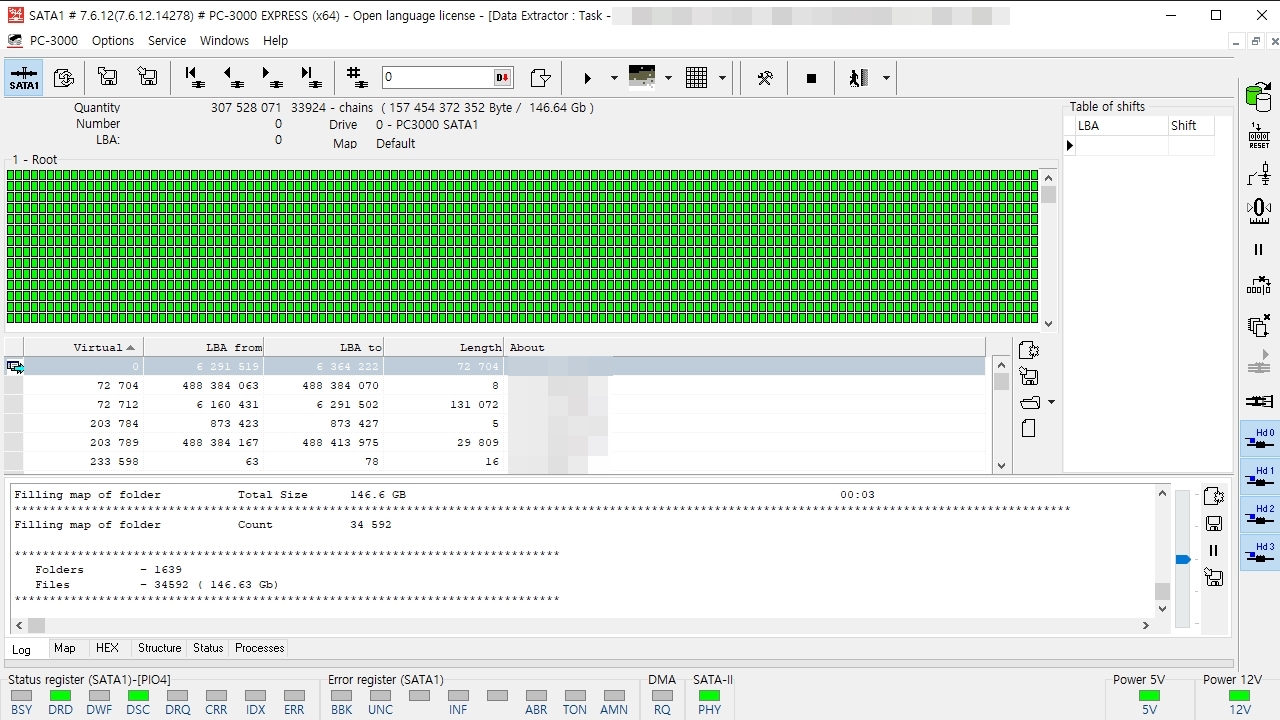The image size is (1280, 720).
Task: Click the RESET icon in right sidebar
Action: tap(1259, 137)
